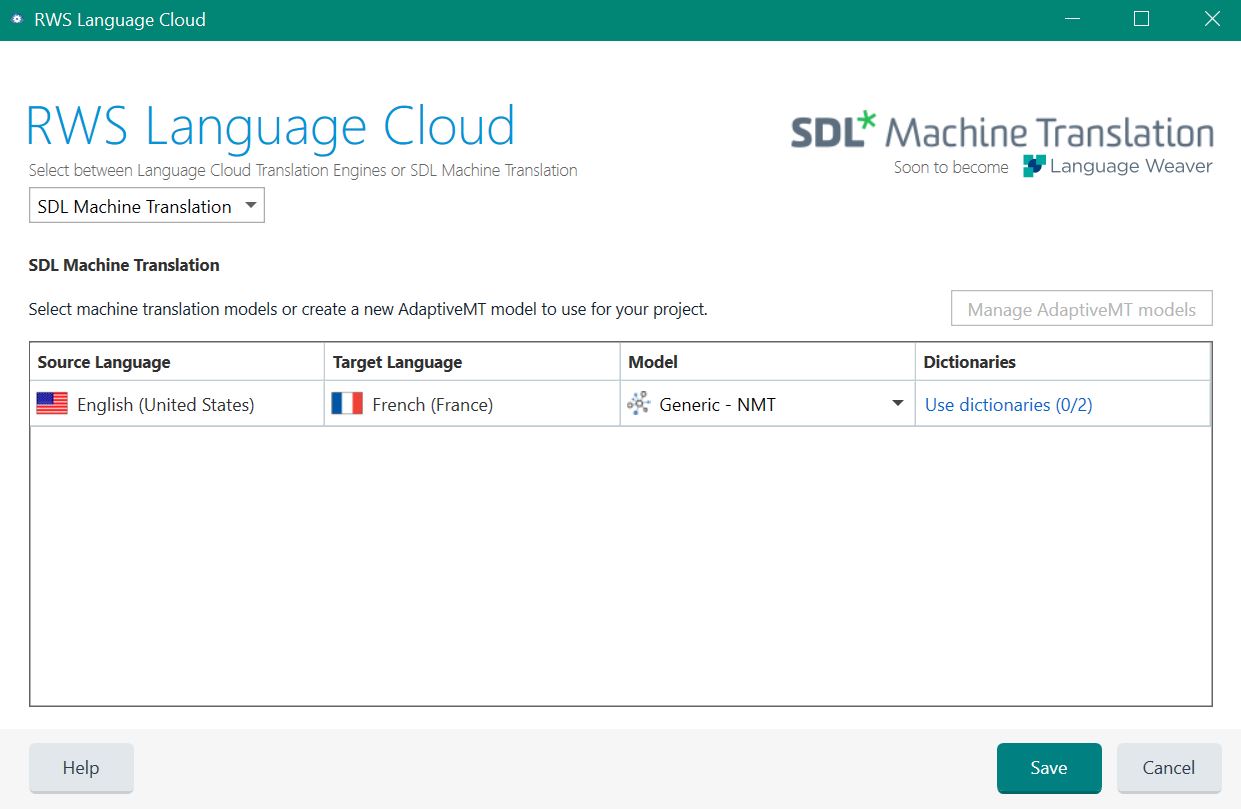
Task: Click the NMT model network icon
Action: tap(638, 404)
